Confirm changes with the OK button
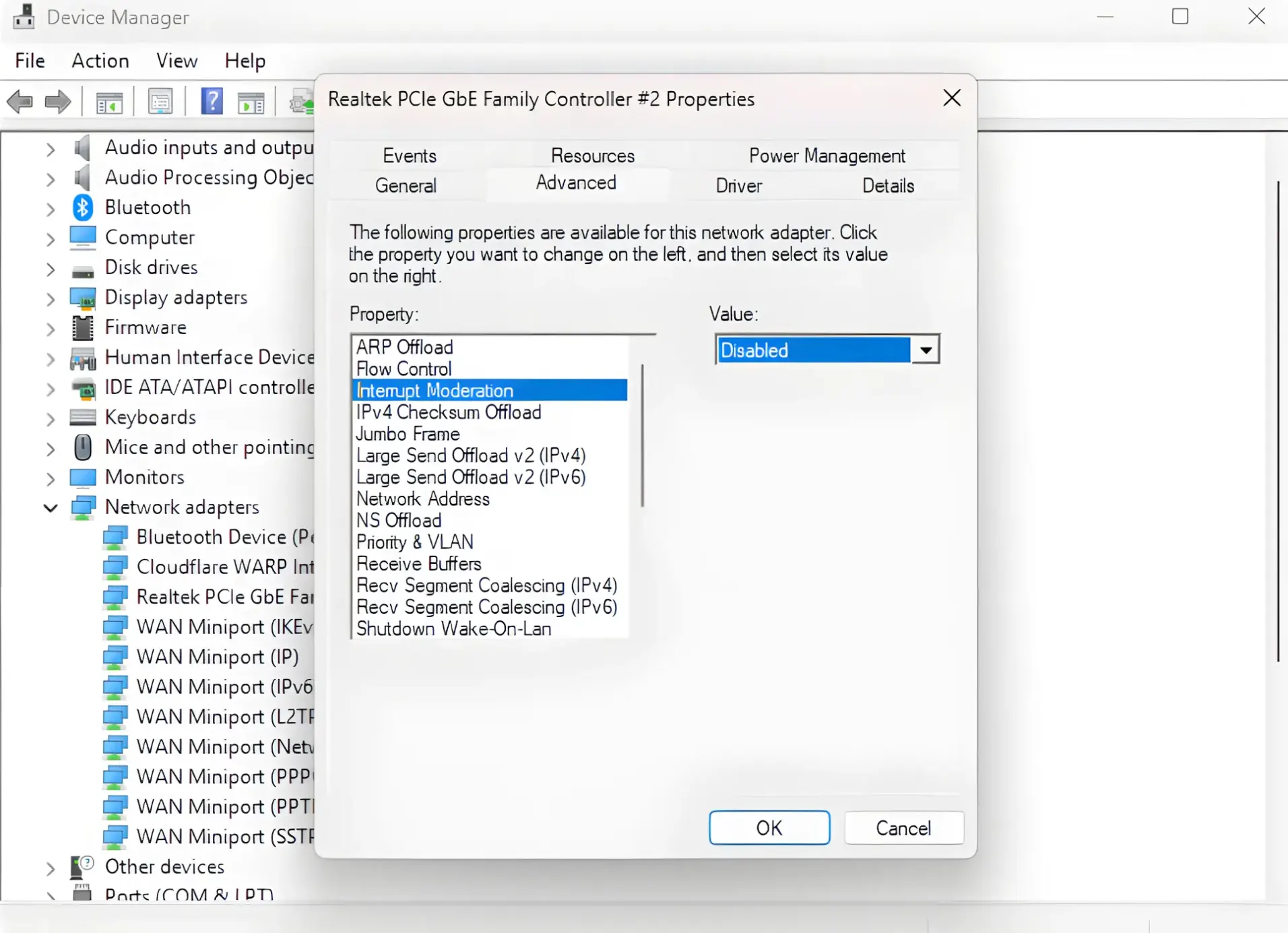This screenshot has width=1288, height=933. (769, 828)
